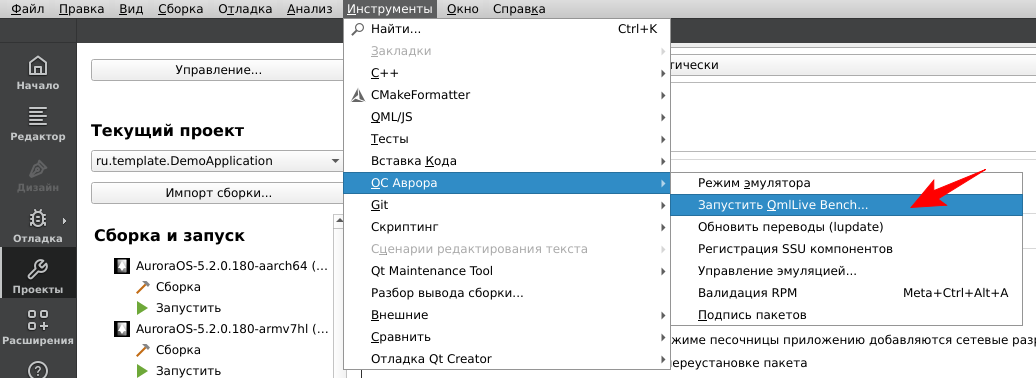Click the green run arrow under aarch64 kit
Viewport: 1036px width, 378px height.
[142, 307]
